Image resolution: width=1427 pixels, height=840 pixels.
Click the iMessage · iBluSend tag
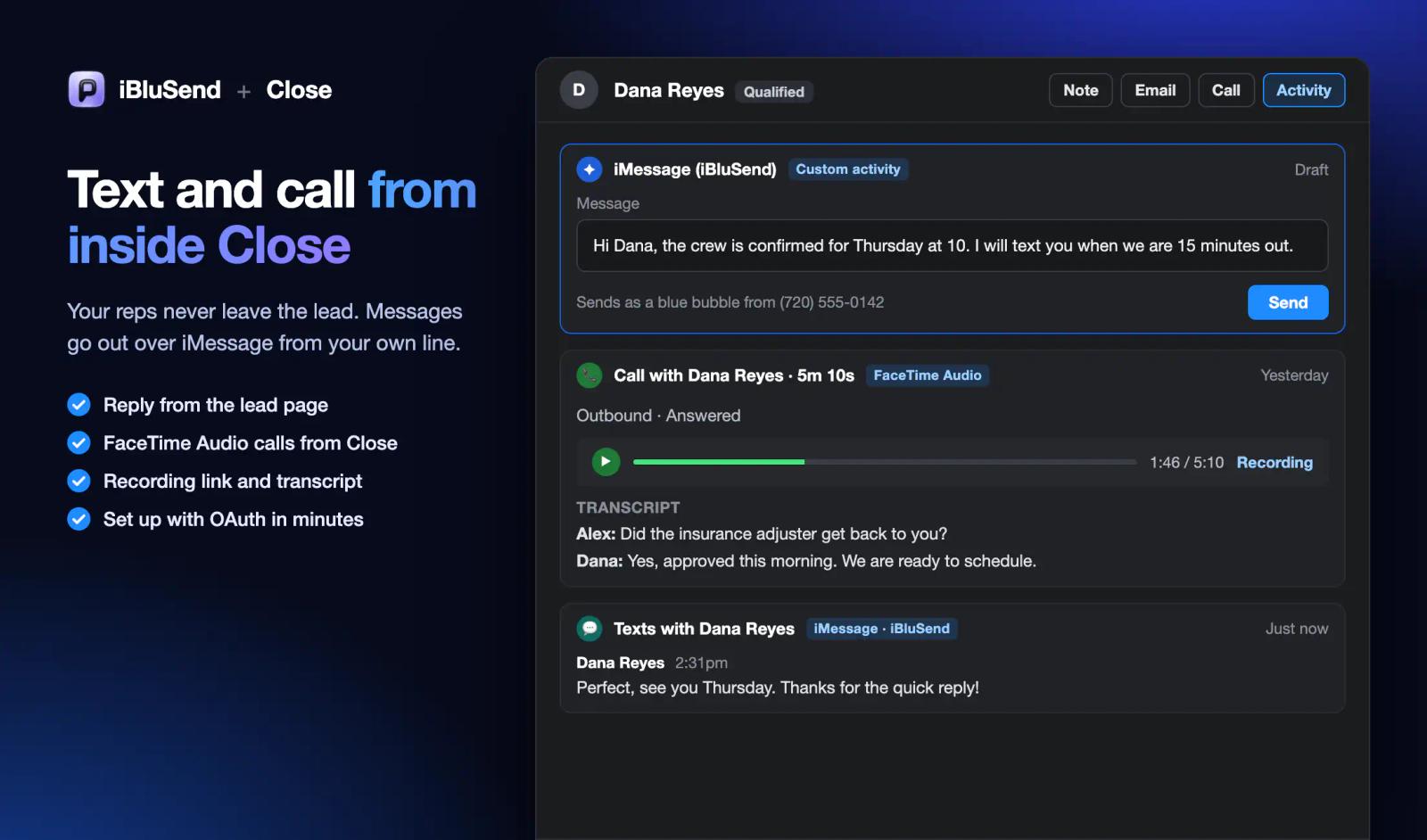(x=882, y=629)
